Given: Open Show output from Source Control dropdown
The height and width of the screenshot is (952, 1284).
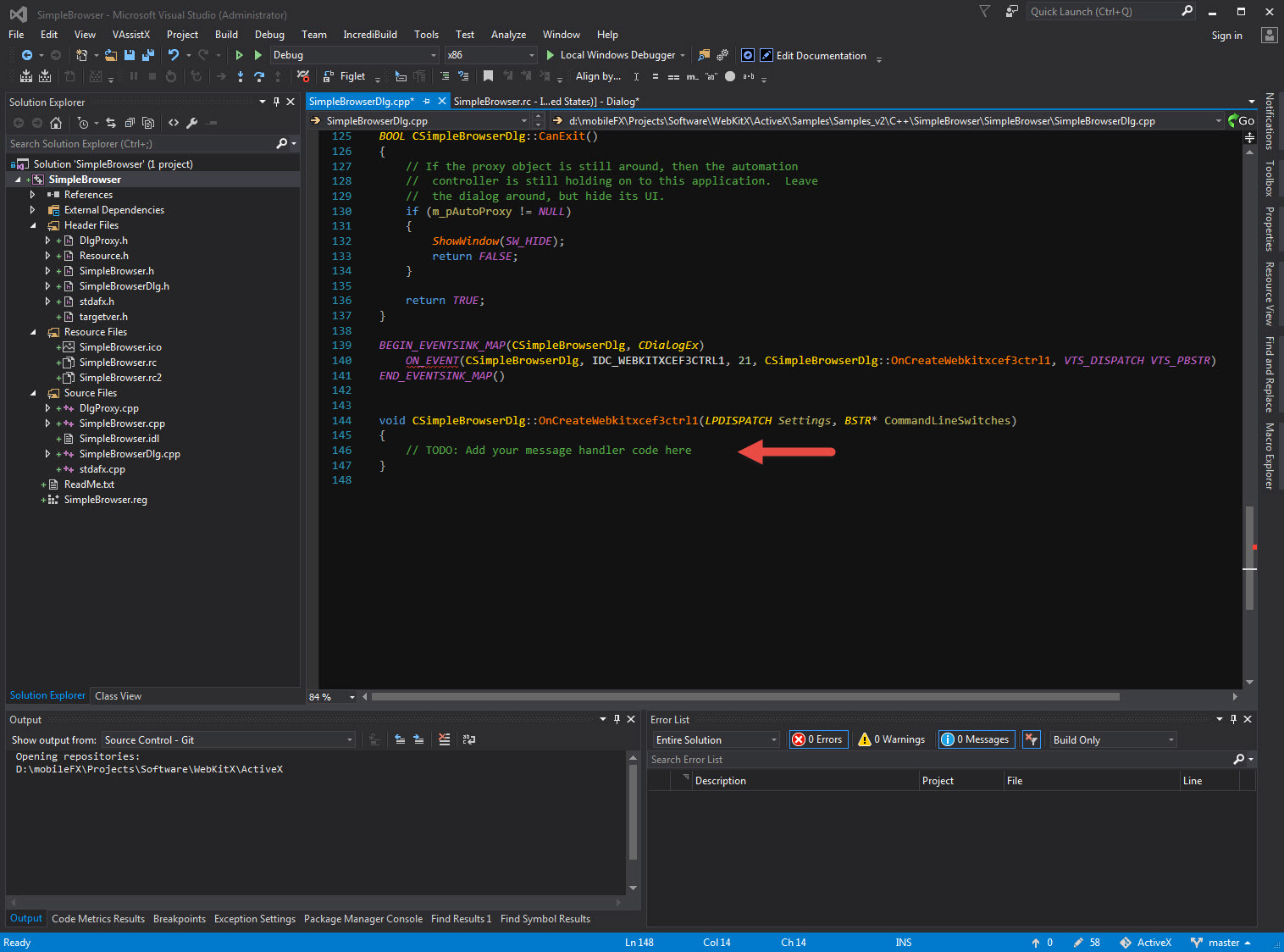Looking at the screenshot, I should pos(229,739).
